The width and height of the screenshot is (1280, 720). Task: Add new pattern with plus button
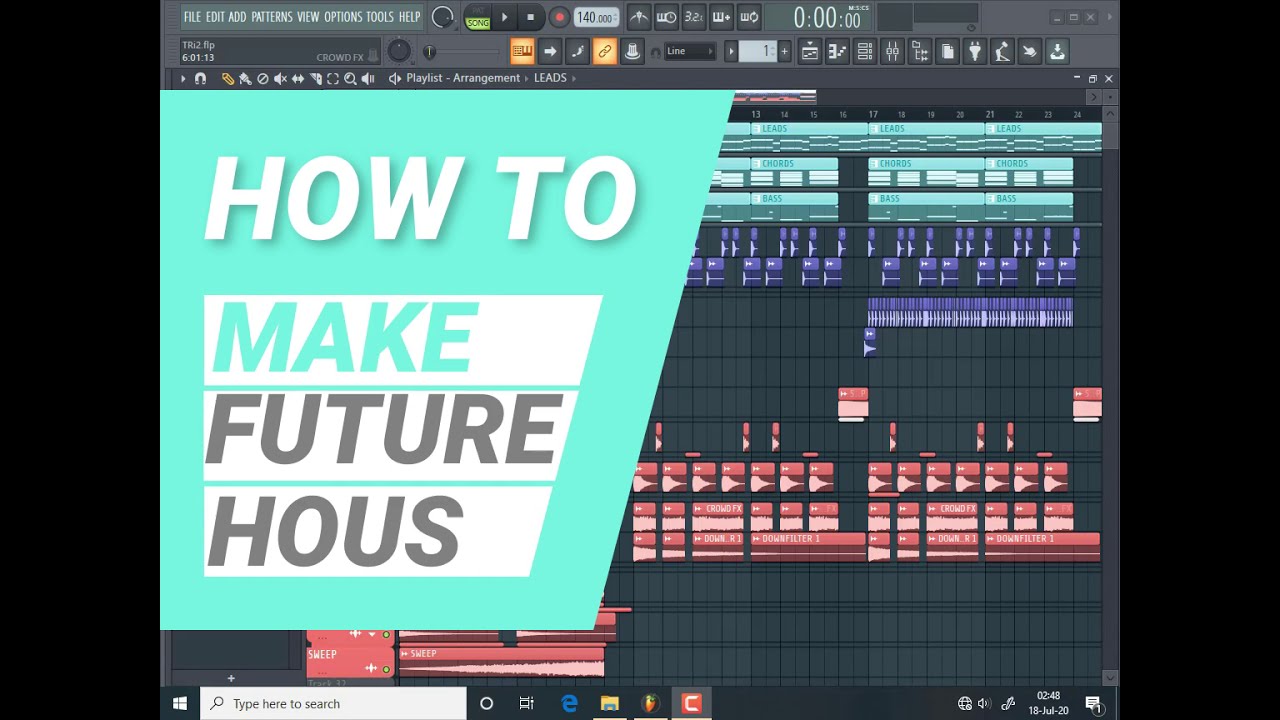coord(784,51)
